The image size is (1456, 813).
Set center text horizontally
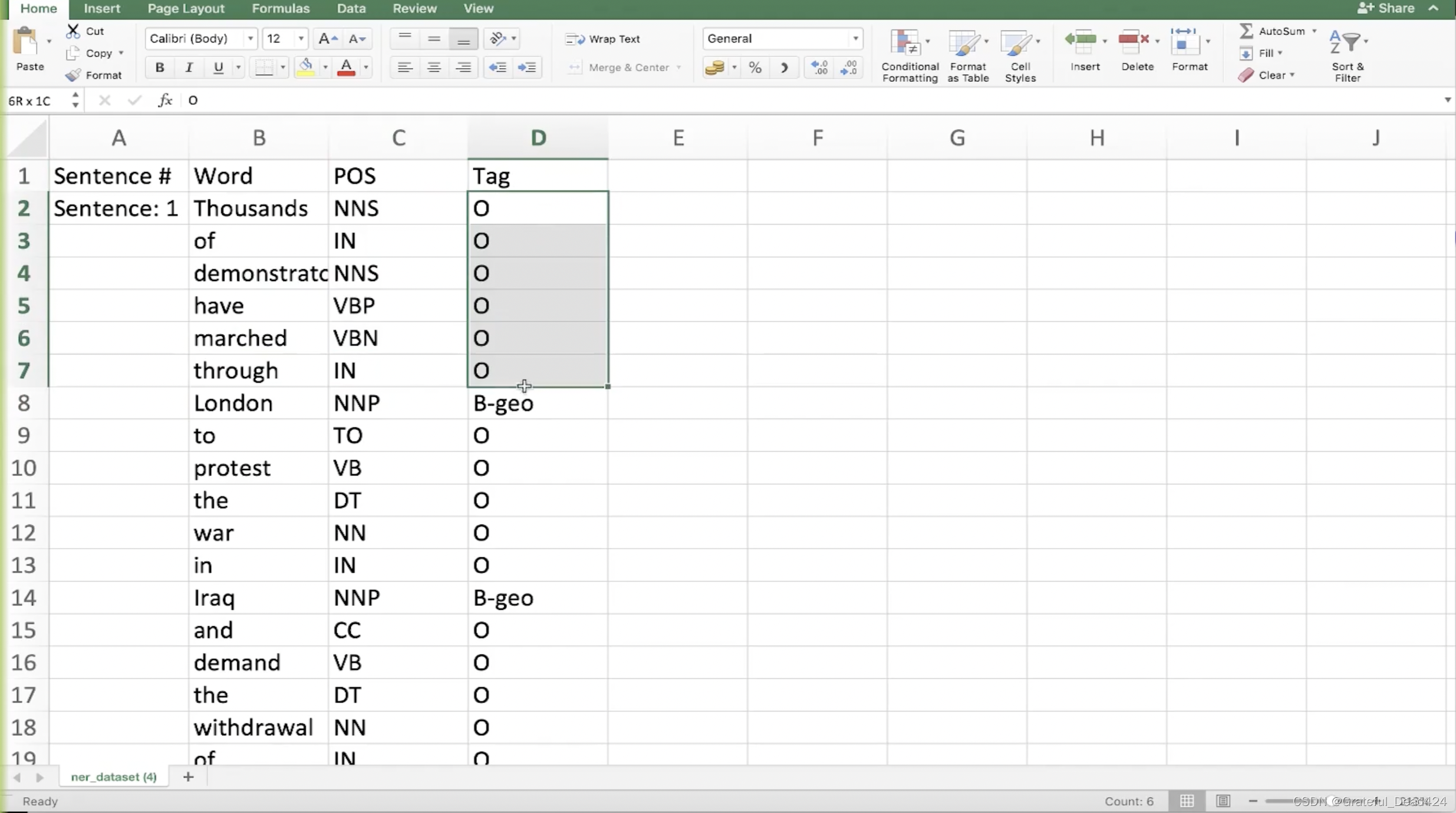[x=434, y=68]
